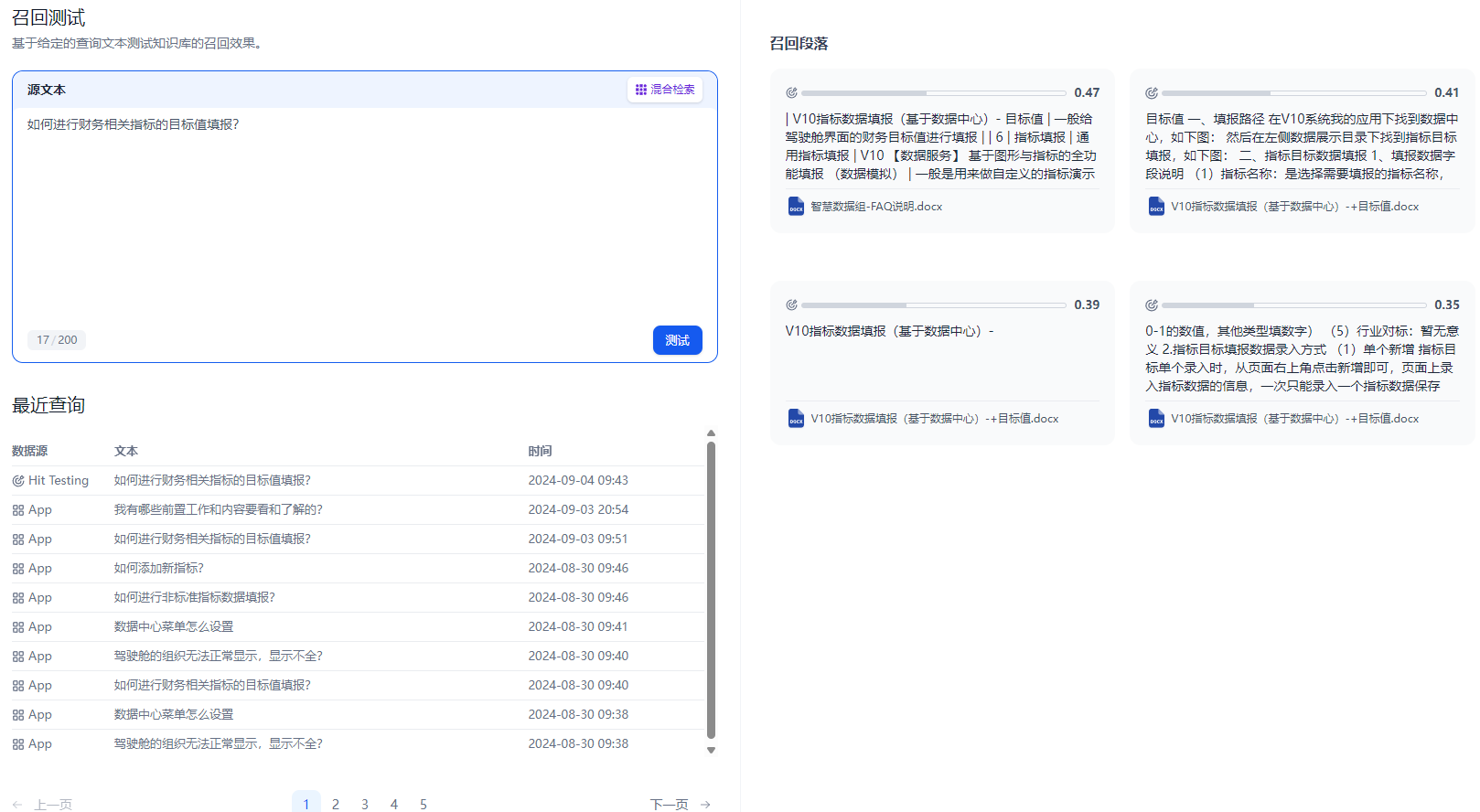Click the docx file icon on the 0.41 card

pos(1156,207)
